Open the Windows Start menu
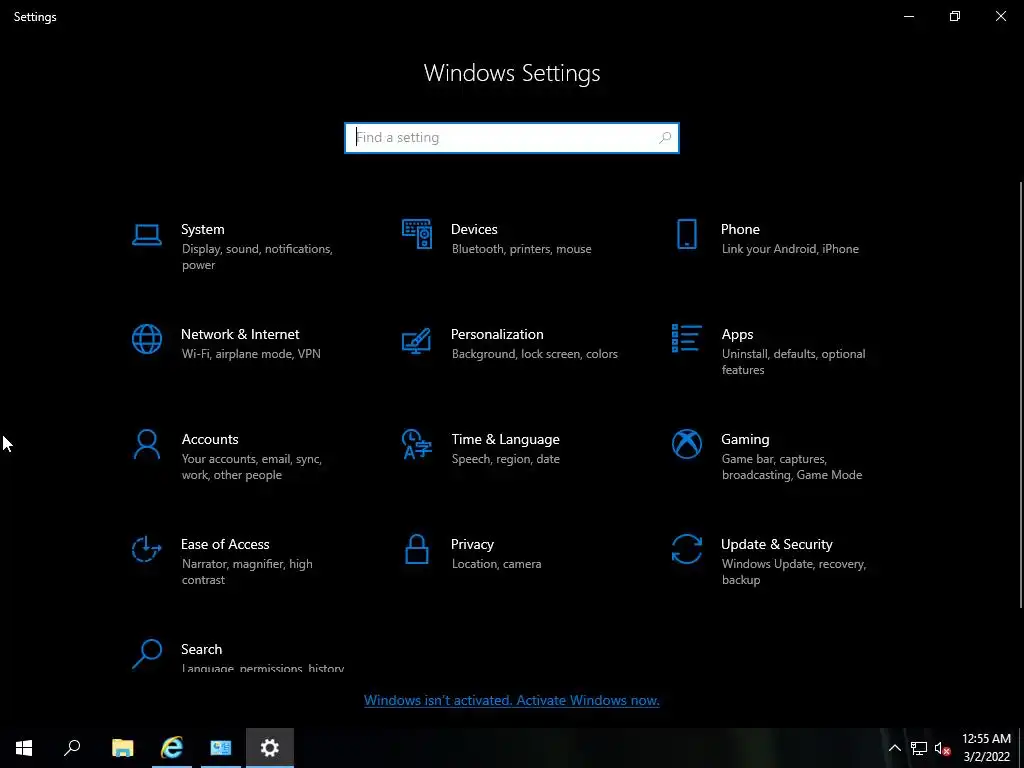Screen dimensions: 1024x768 [x=24, y=748]
